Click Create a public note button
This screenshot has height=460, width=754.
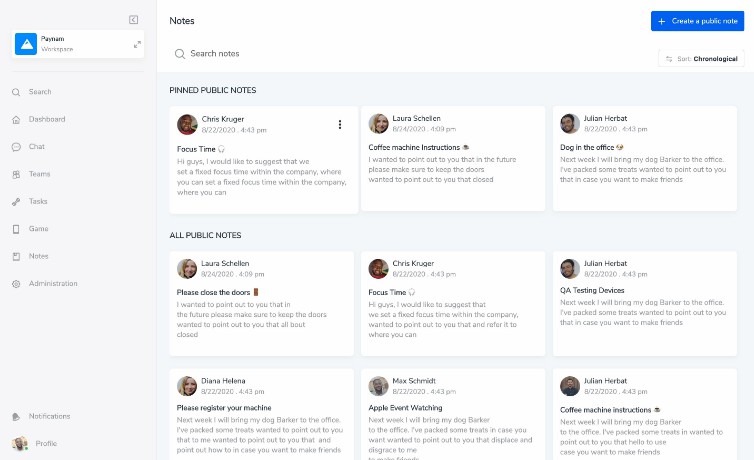coord(697,21)
